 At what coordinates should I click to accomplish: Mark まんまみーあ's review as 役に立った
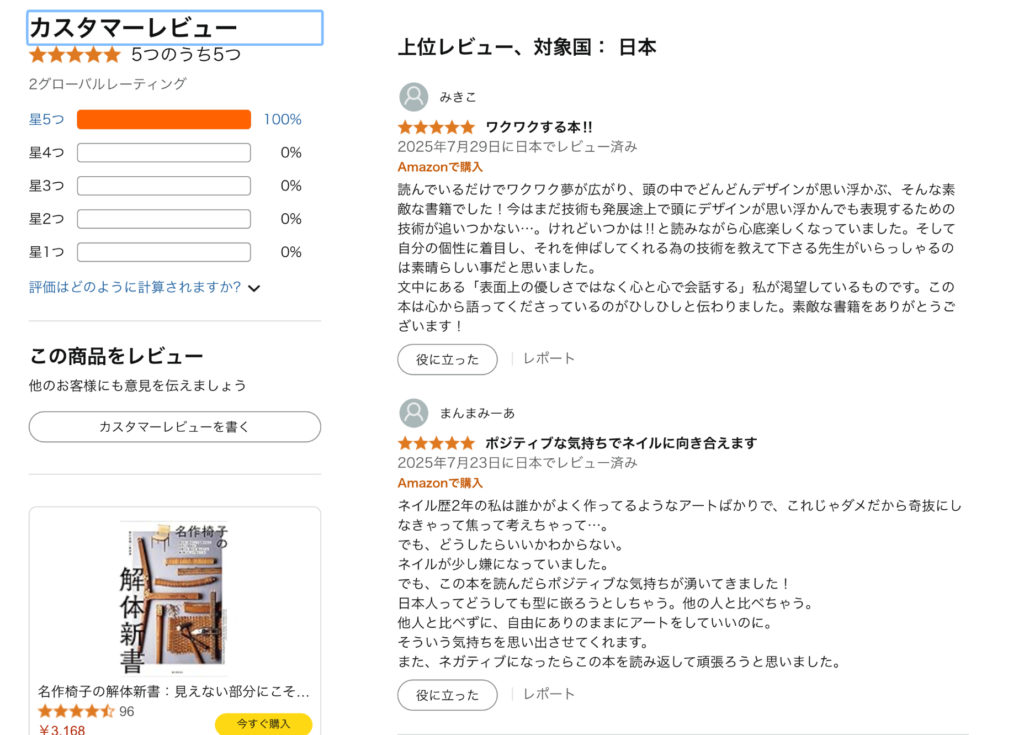point(447,694)
